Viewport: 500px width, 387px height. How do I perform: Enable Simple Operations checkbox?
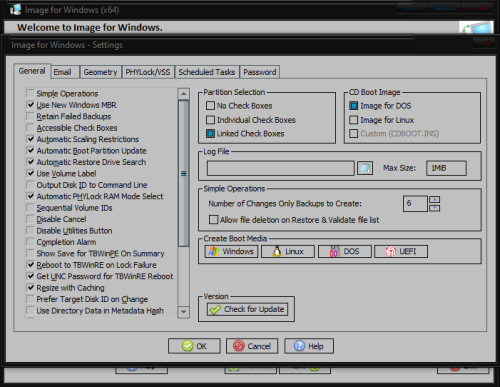coord(30,93)
